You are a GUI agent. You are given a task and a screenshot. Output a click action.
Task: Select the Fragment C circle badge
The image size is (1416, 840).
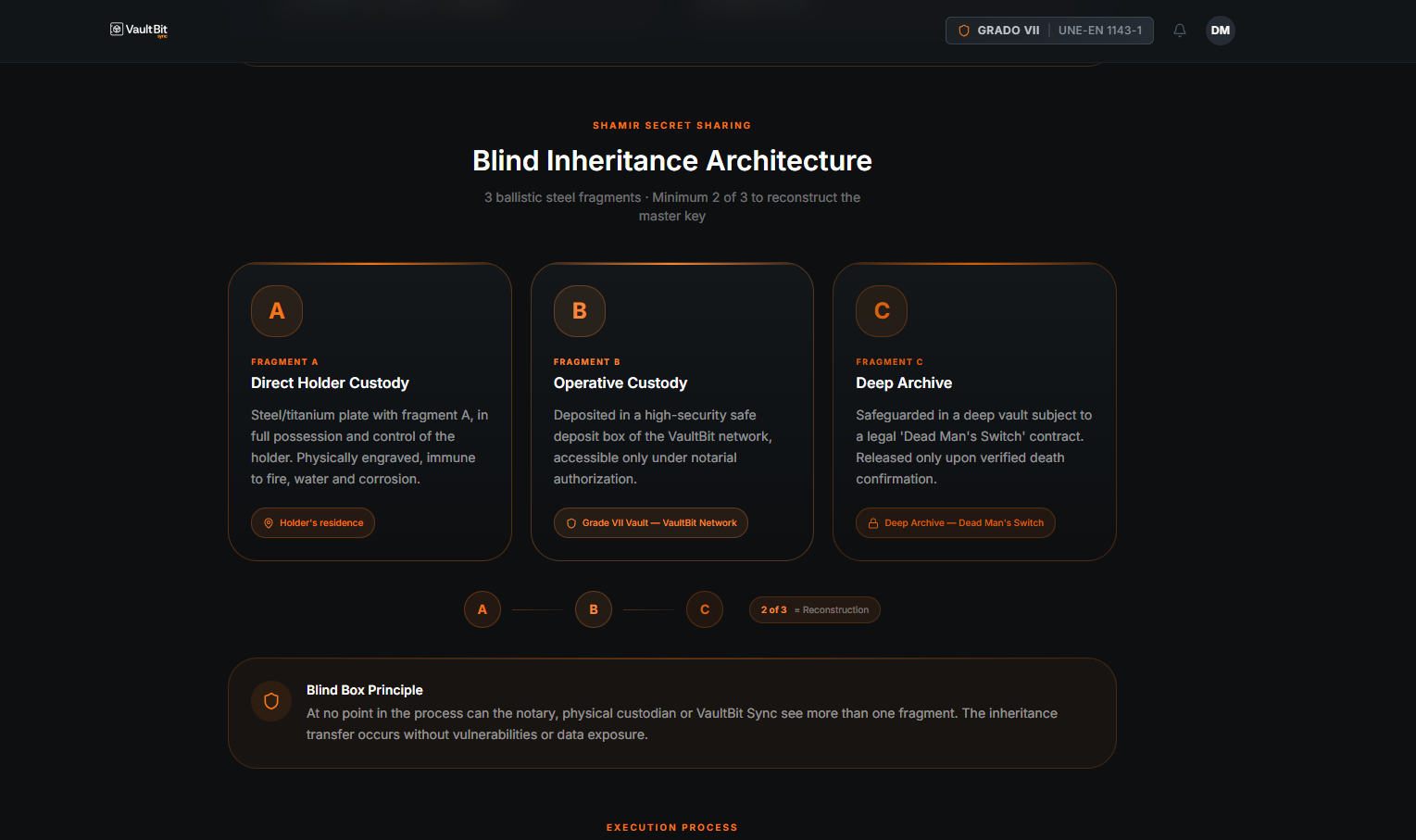pyautogui.click(x=881, y=311)
